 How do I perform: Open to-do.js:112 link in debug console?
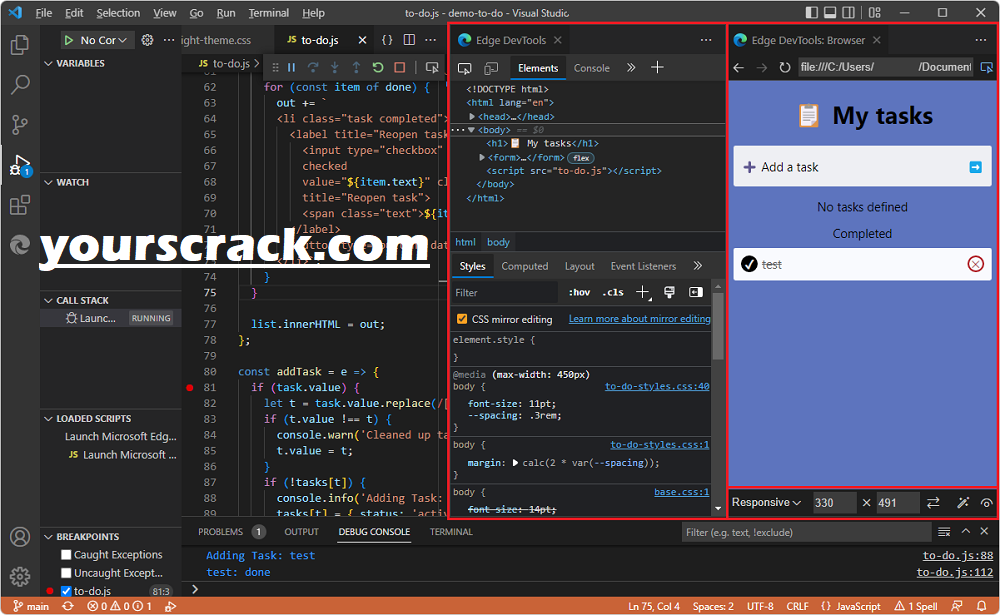[x=955, y=572]
